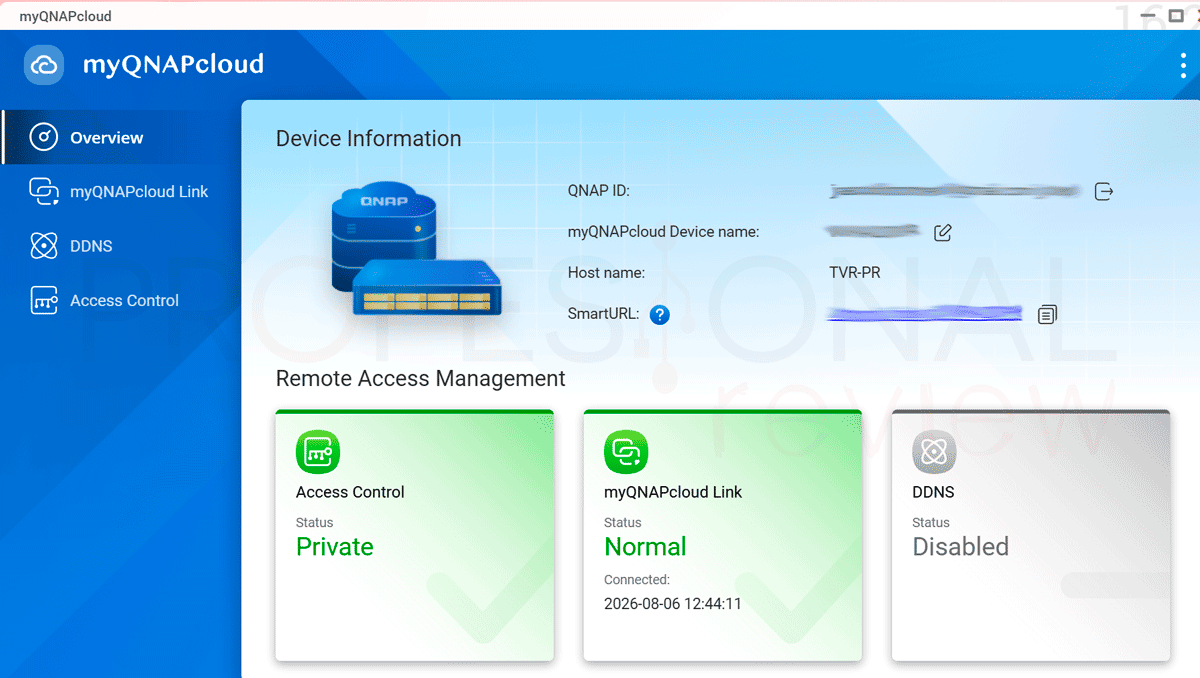Image resolution: width=1200 pixels, height=678 pixels.
Task: Click the Disabled status text
Action: click(960, 547)
